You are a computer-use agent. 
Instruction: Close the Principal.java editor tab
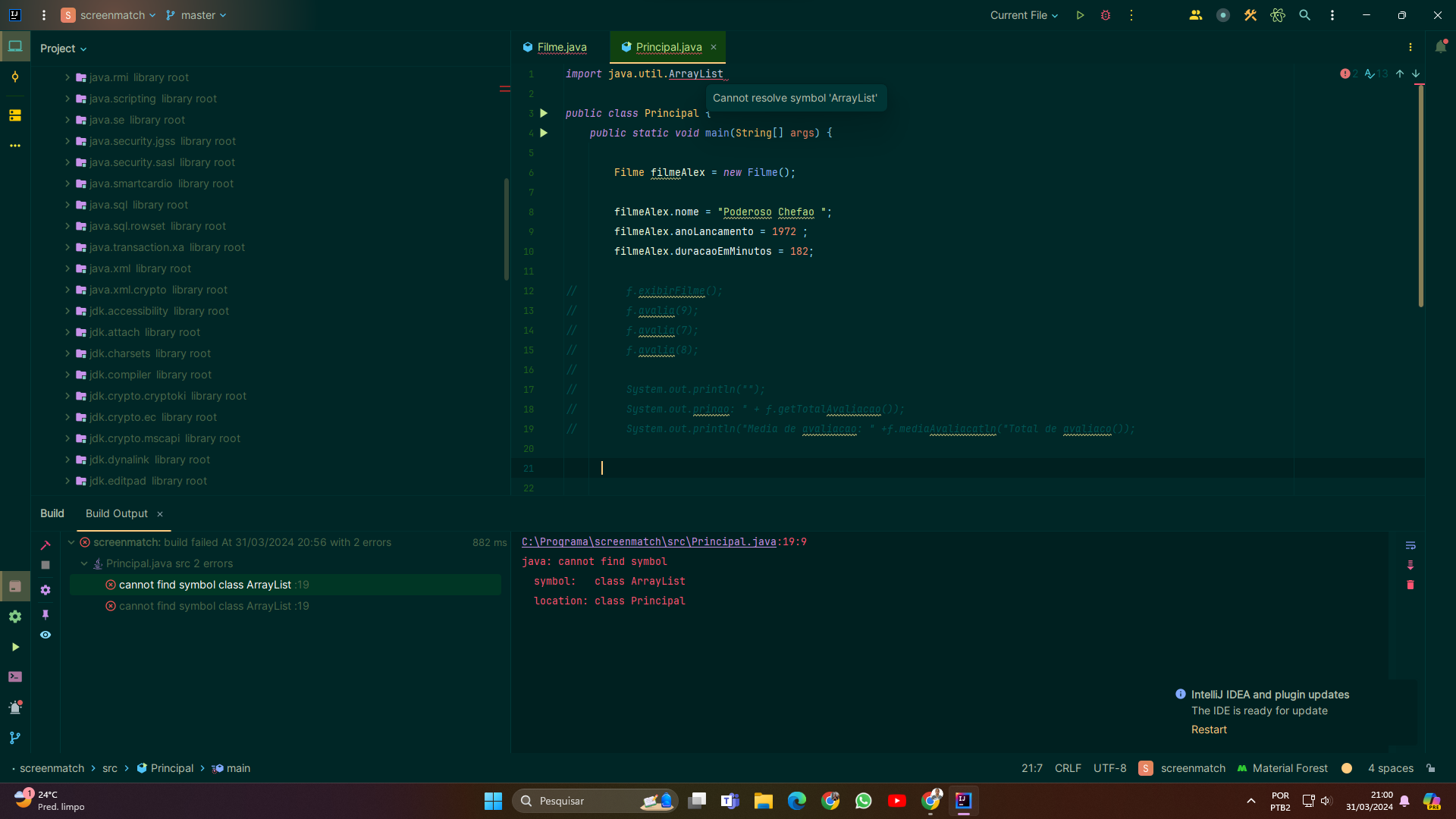coord(714,47)
